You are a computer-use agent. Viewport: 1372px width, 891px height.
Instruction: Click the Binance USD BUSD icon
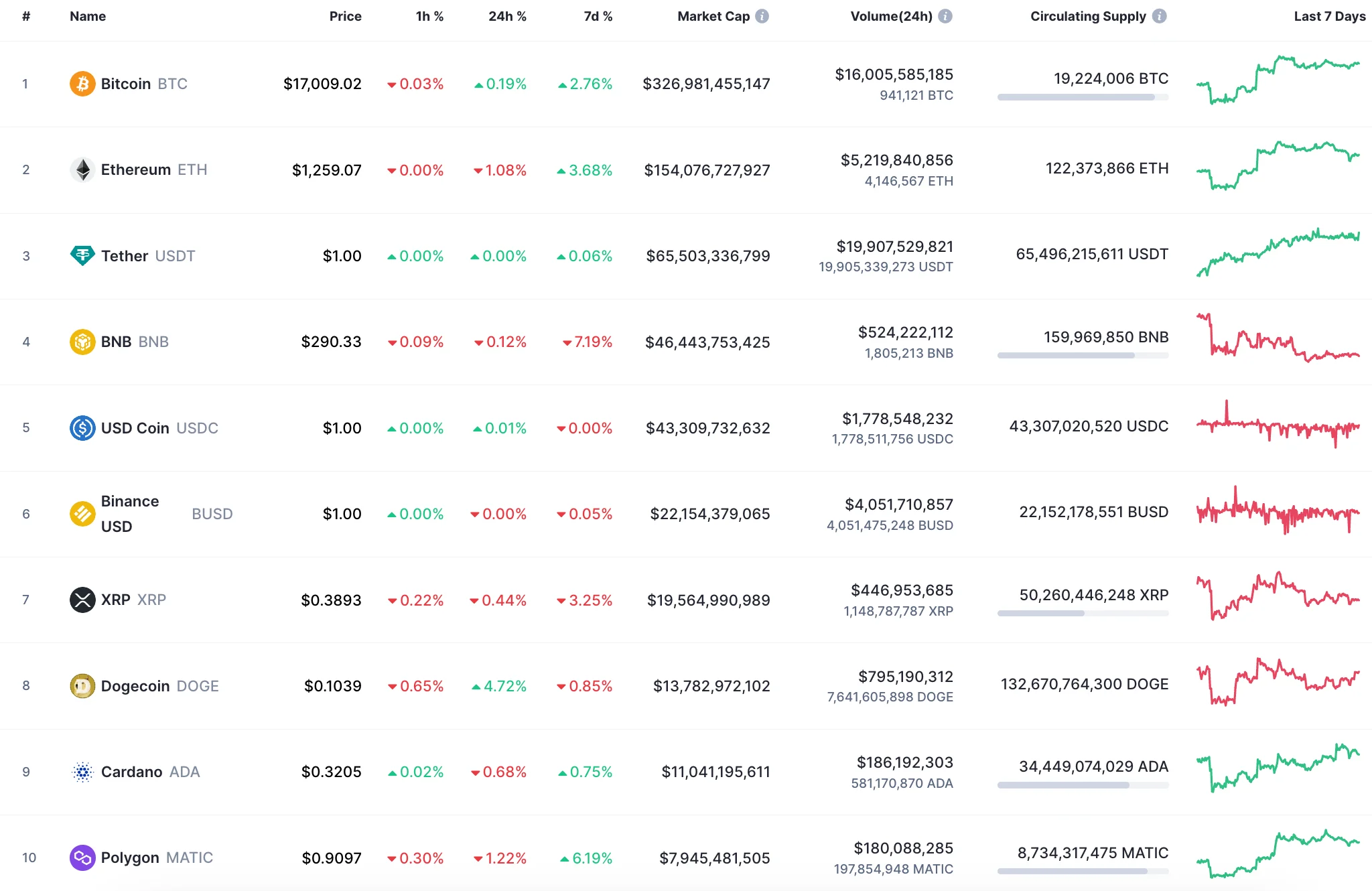82,513
